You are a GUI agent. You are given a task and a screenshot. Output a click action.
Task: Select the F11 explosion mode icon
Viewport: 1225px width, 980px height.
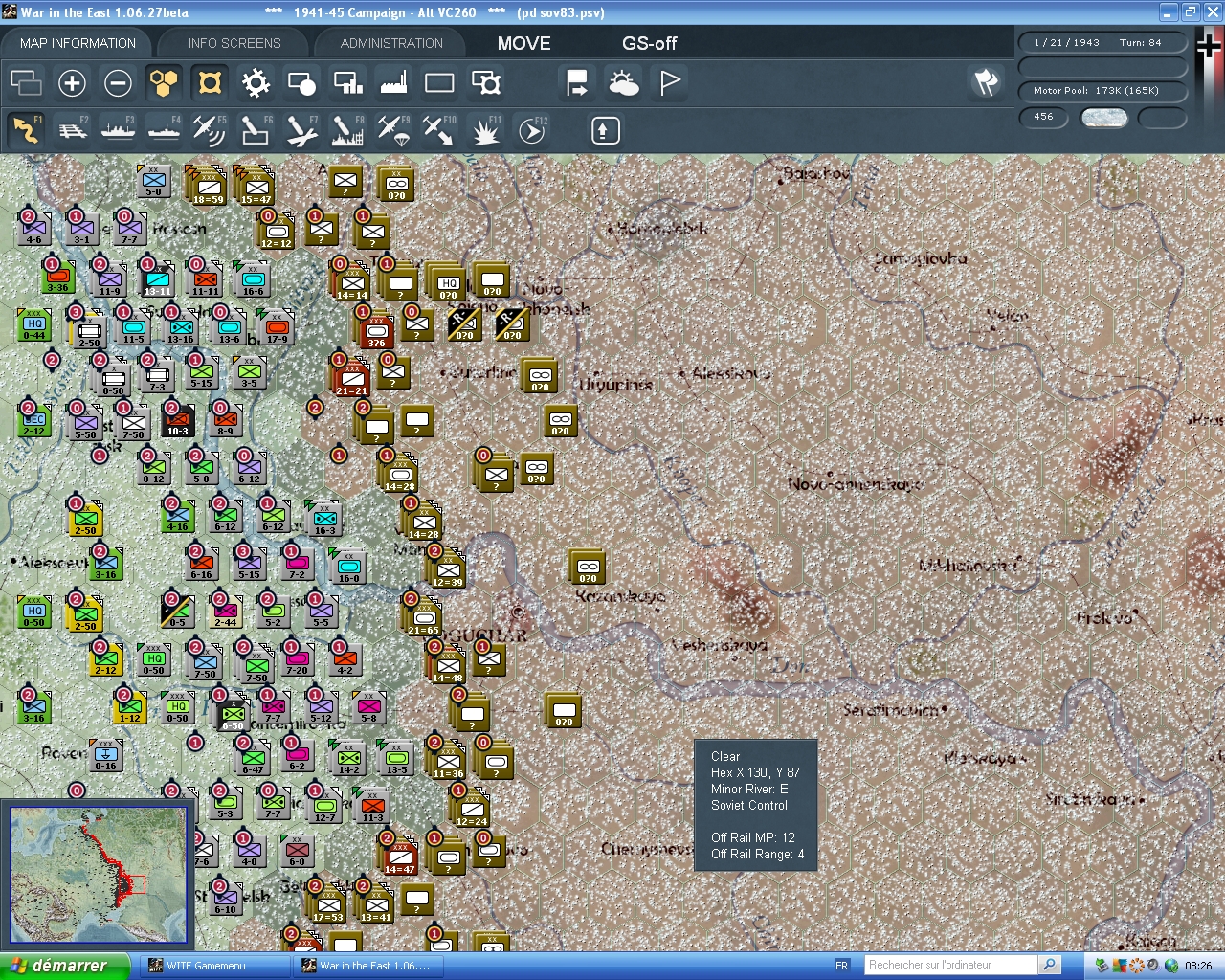click(x=485, y=129)
